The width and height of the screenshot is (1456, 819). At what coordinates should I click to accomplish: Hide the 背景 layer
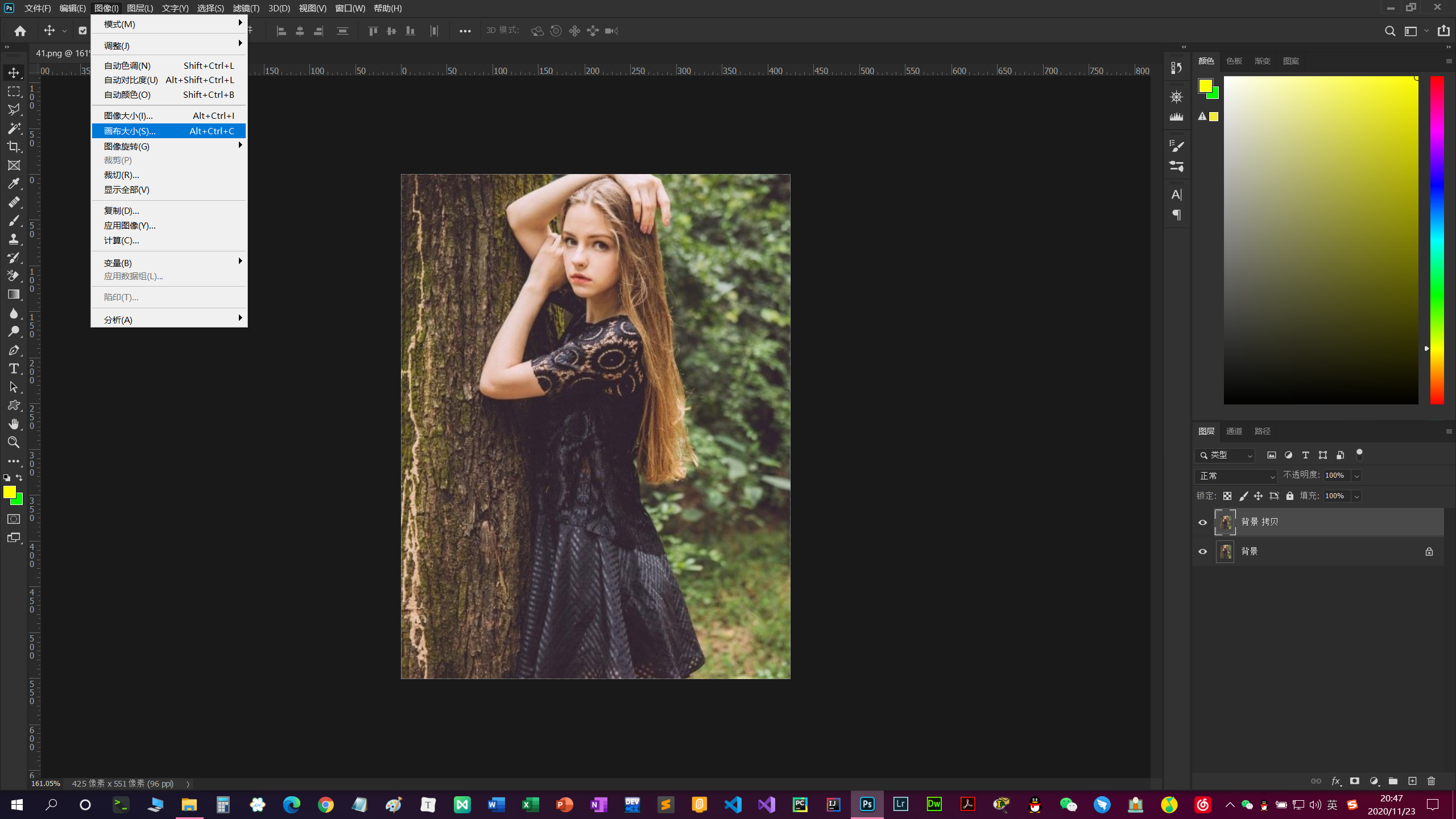click(x=1202, y=551)
